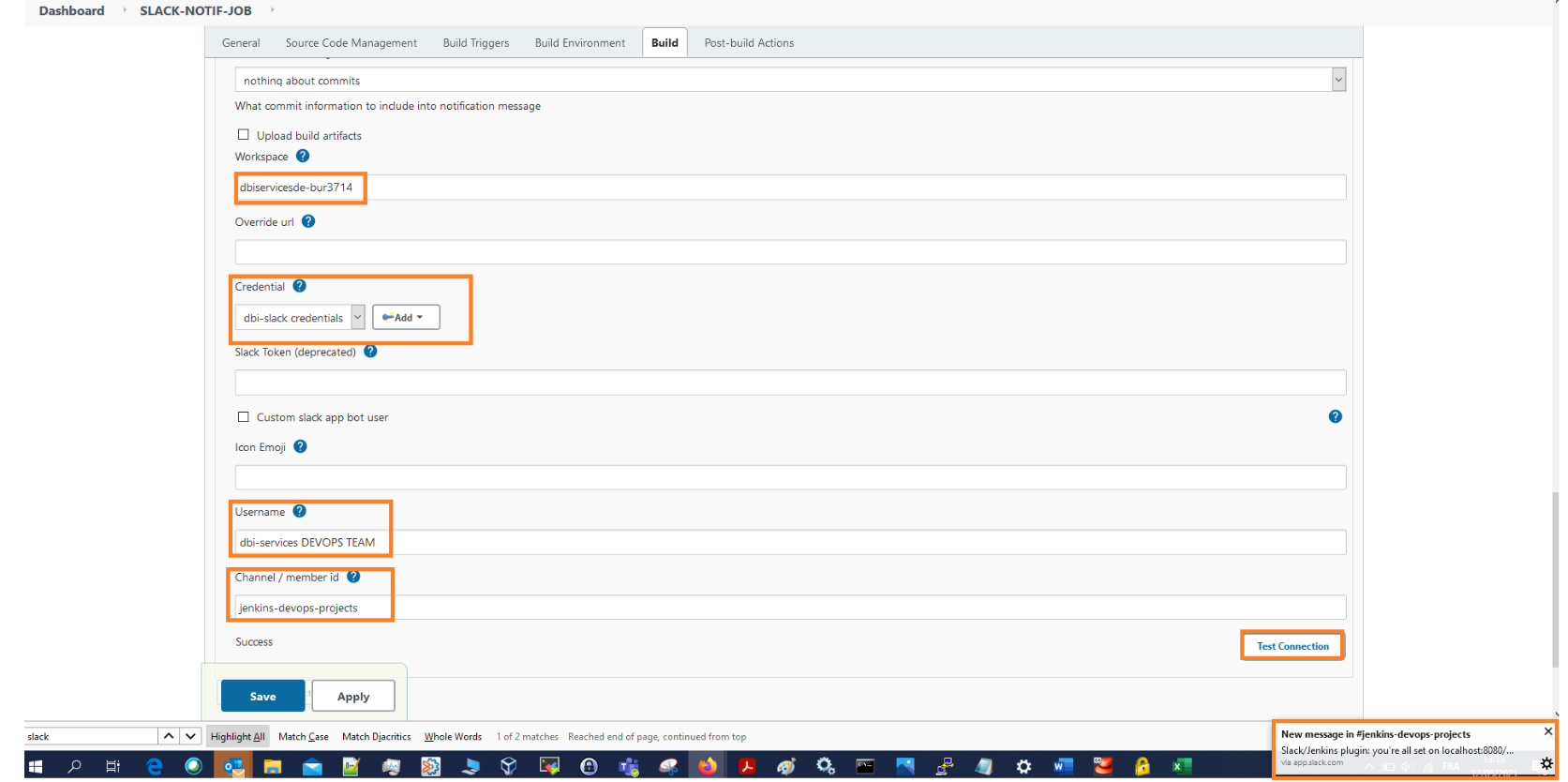Open help for the Username field
The image size is (1568, 782).
pyautogui.click(x=300, y=512)
